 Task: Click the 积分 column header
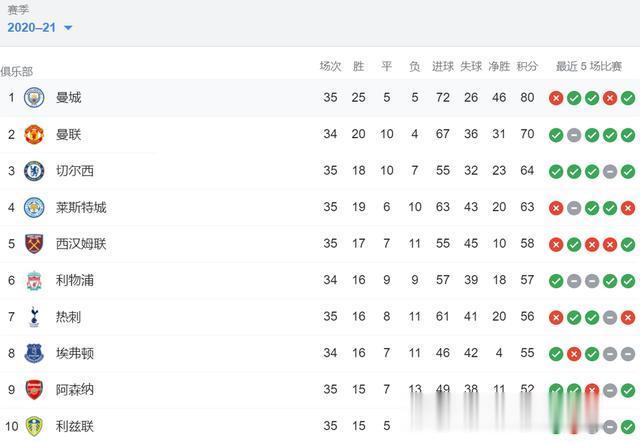click(527, 66)
